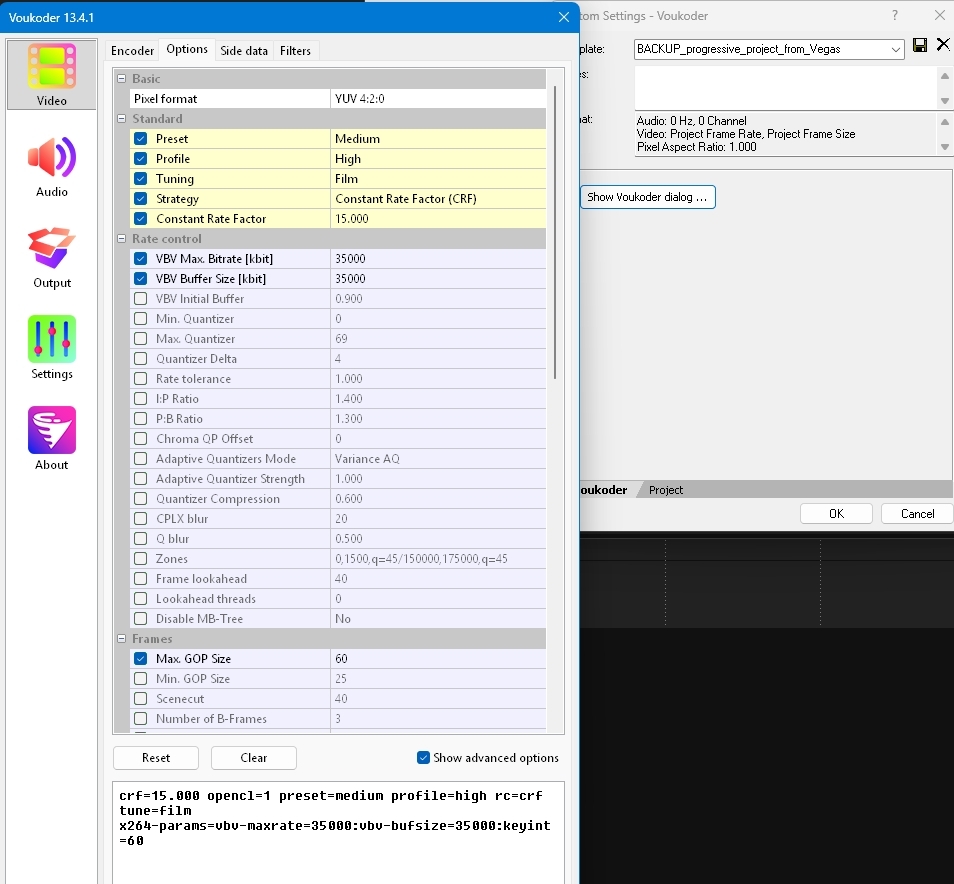
Task: Click inside the encoder parameters text box
Action: click(338, 832)
